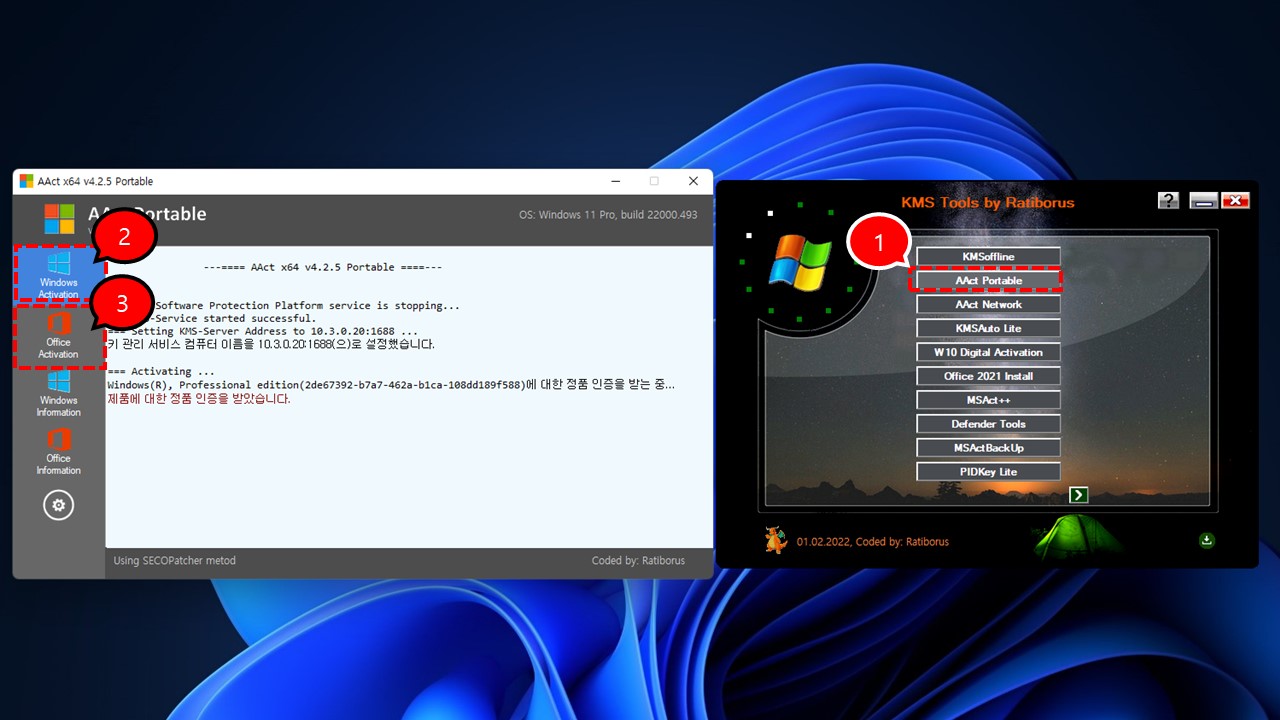Click the '=== Activating ...' log line
The image size is (1280, 720).
[x=161, y=372]
